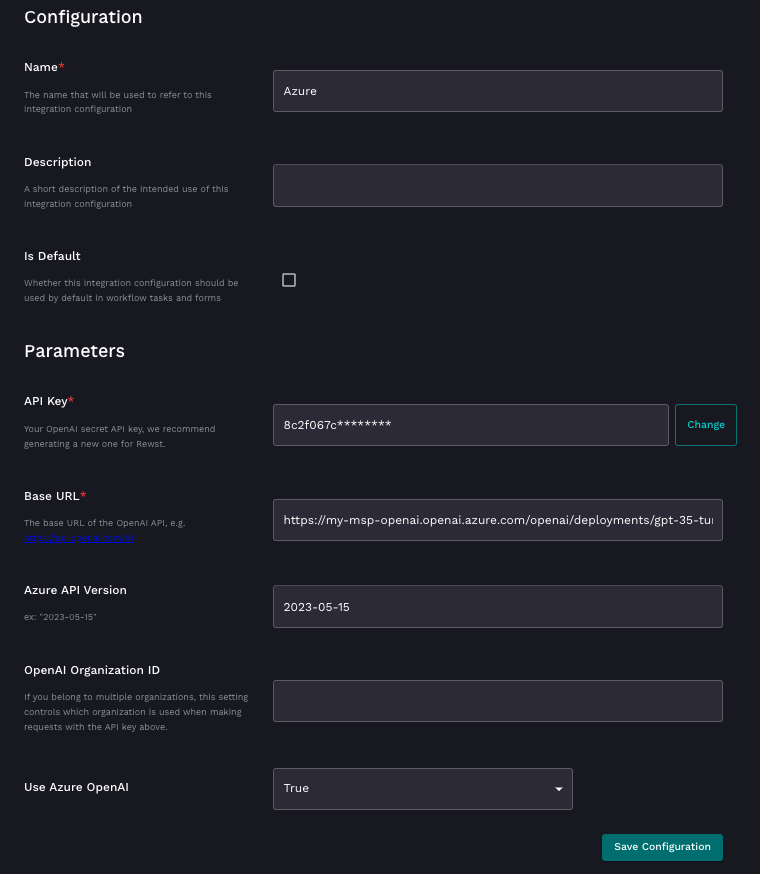Click the Azure API Version field
This screenshot has width=760, height=874.
pos(497,607)
